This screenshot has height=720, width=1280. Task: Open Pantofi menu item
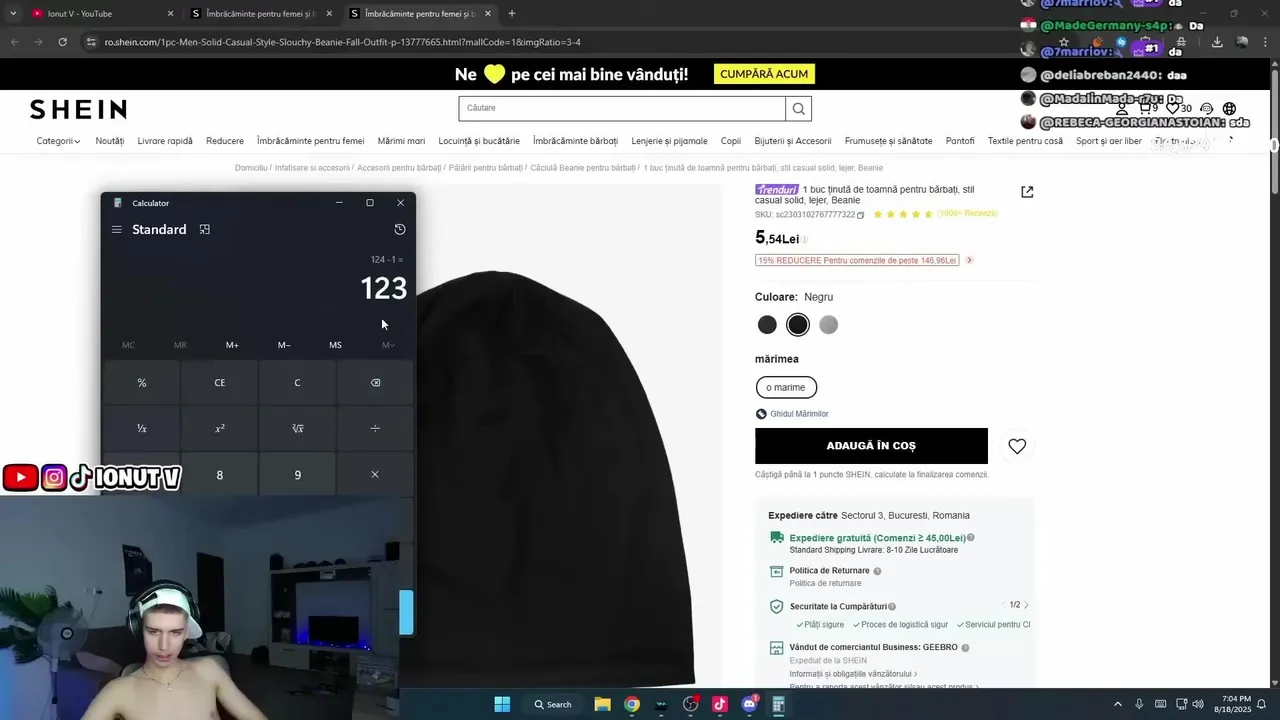tap(960, 141)
